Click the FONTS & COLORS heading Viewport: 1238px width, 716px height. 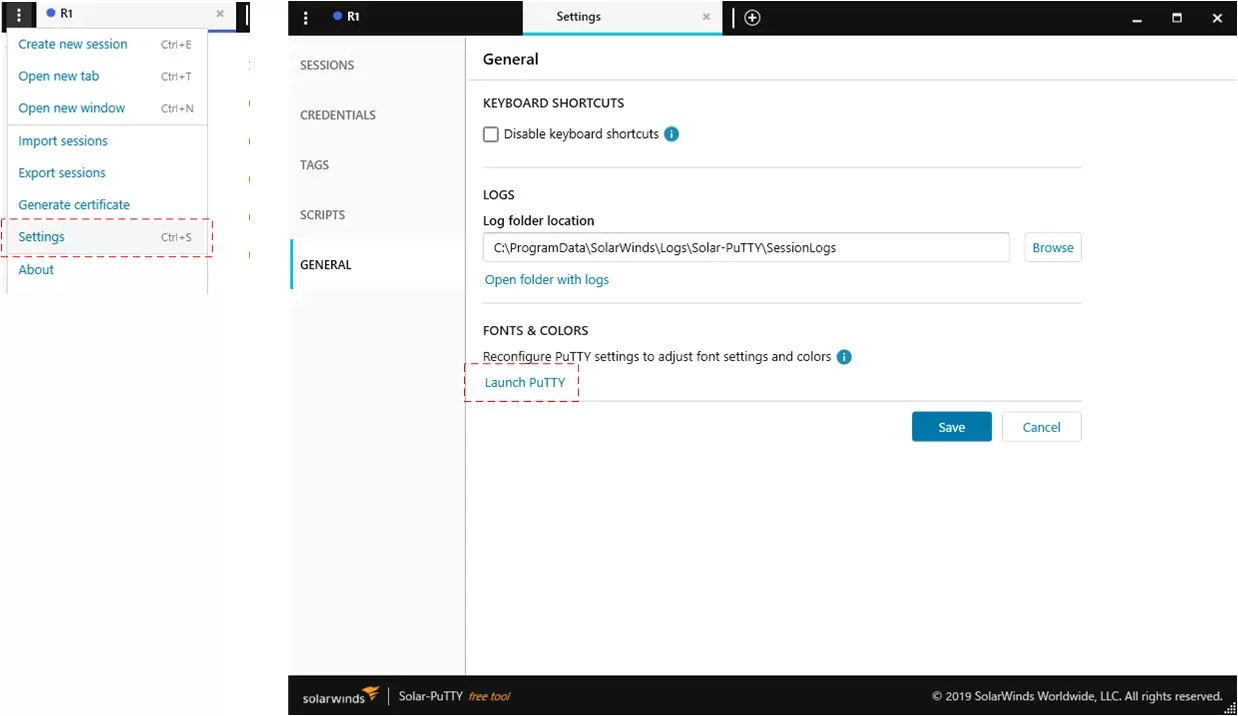536,331
